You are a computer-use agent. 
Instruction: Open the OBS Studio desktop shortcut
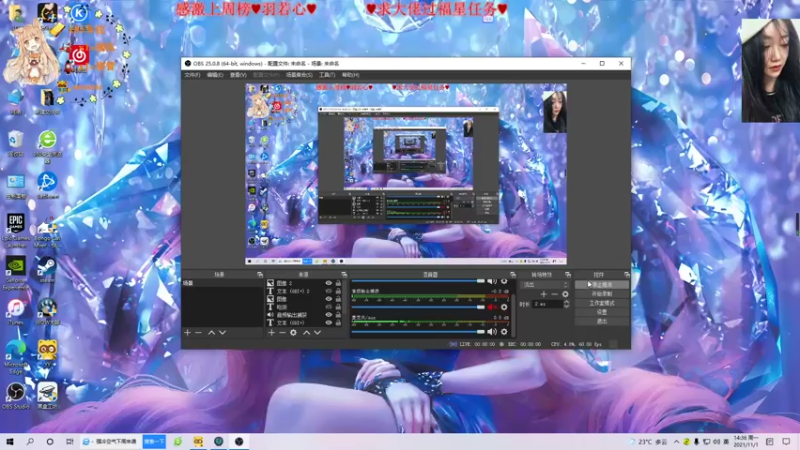point(16,396)
